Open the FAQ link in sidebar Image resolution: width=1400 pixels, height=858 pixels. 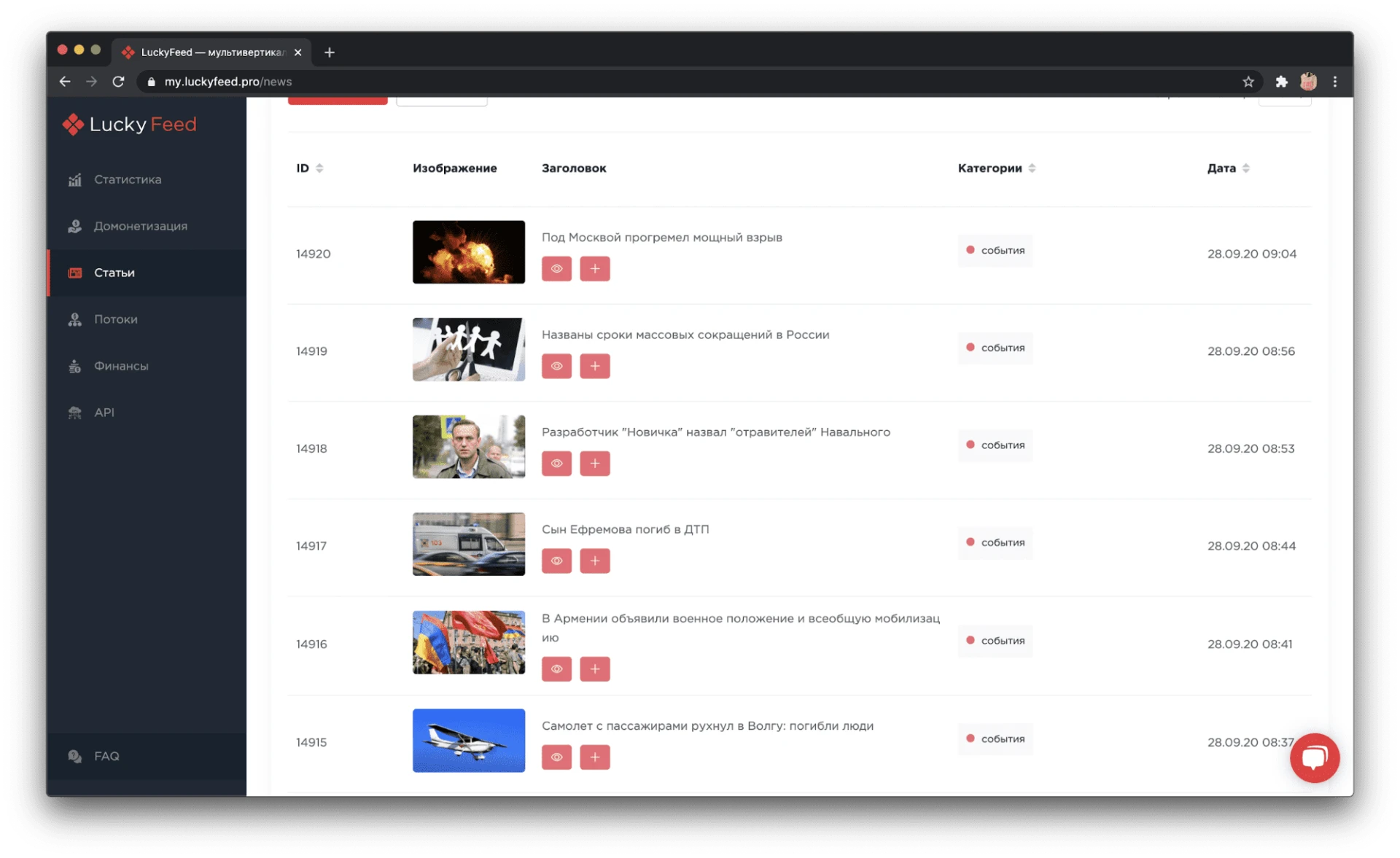[106, 756]
